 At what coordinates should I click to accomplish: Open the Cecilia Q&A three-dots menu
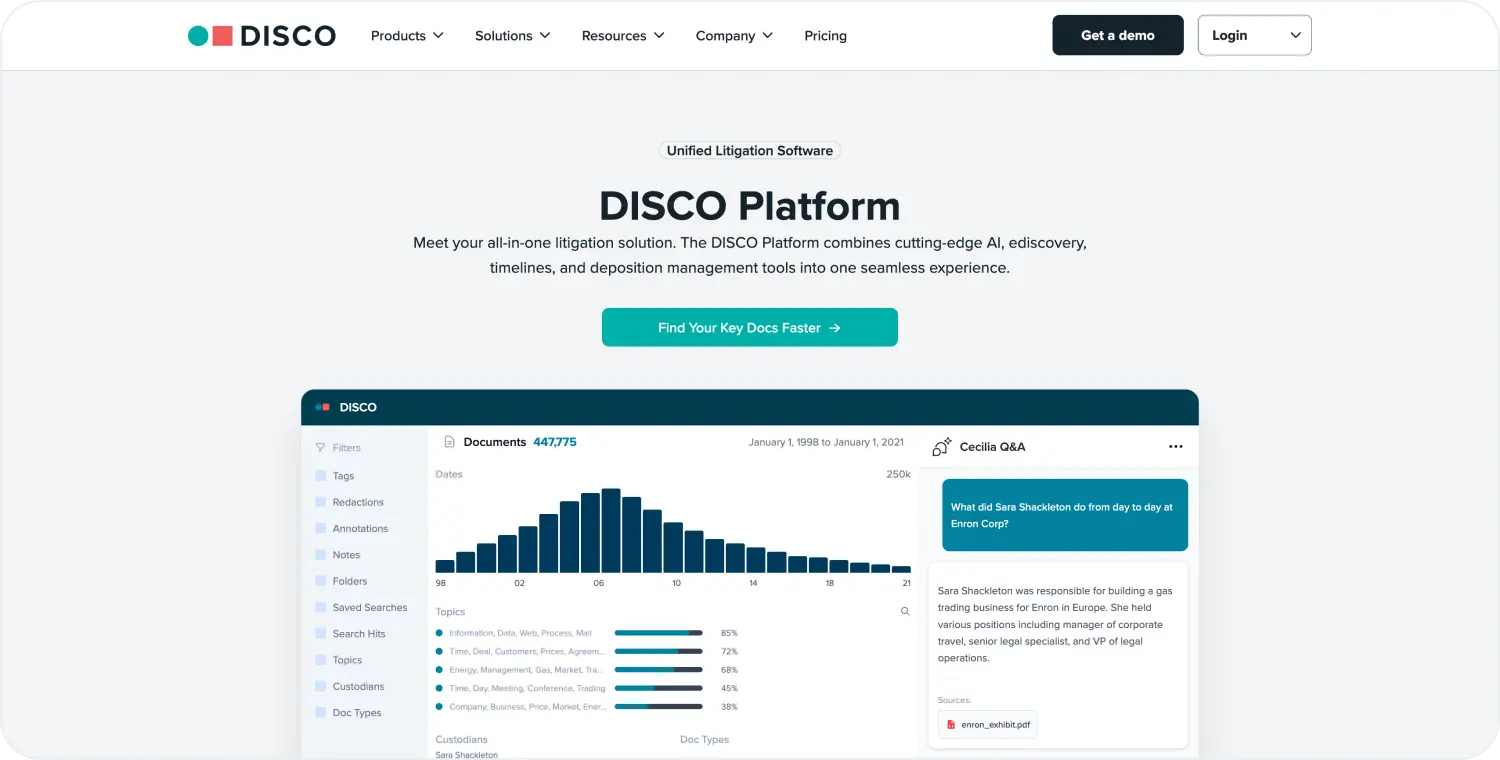point(1176,447)
